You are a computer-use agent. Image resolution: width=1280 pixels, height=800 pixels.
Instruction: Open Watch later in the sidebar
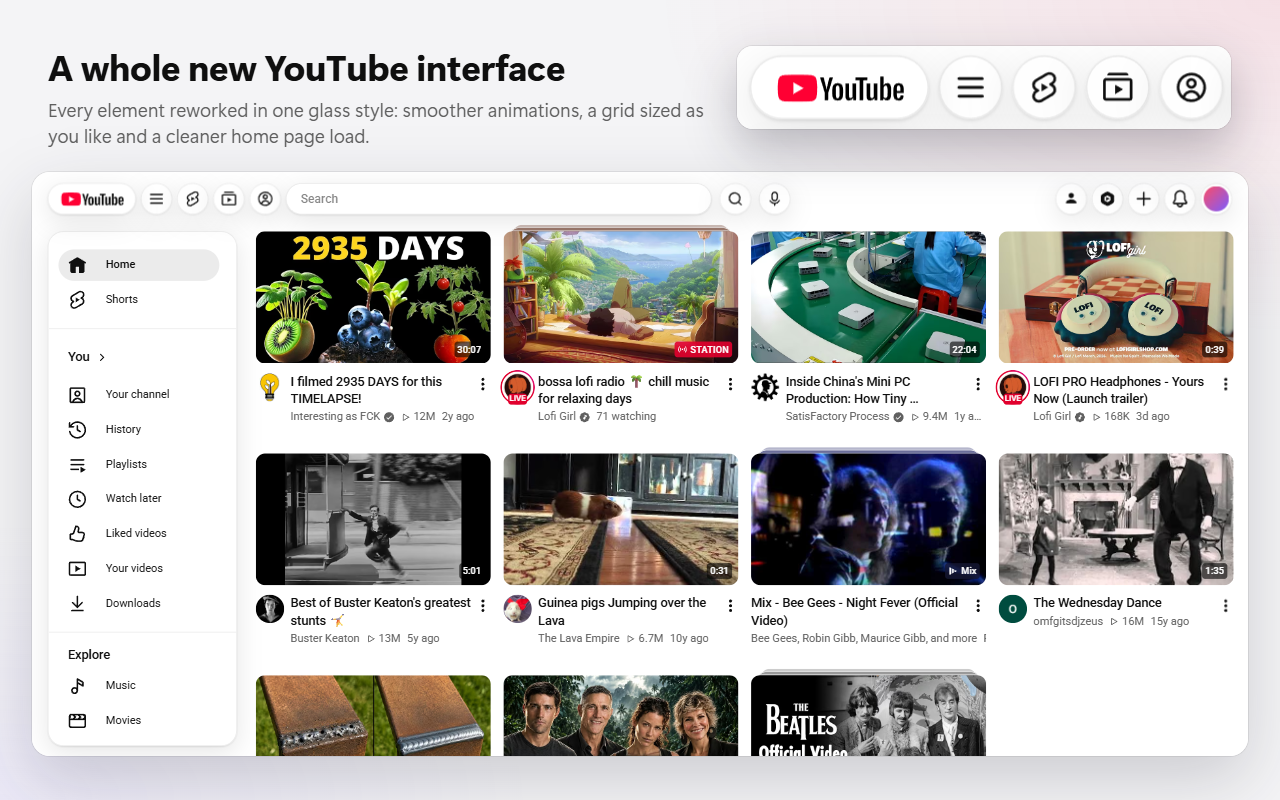click(139, 498)
